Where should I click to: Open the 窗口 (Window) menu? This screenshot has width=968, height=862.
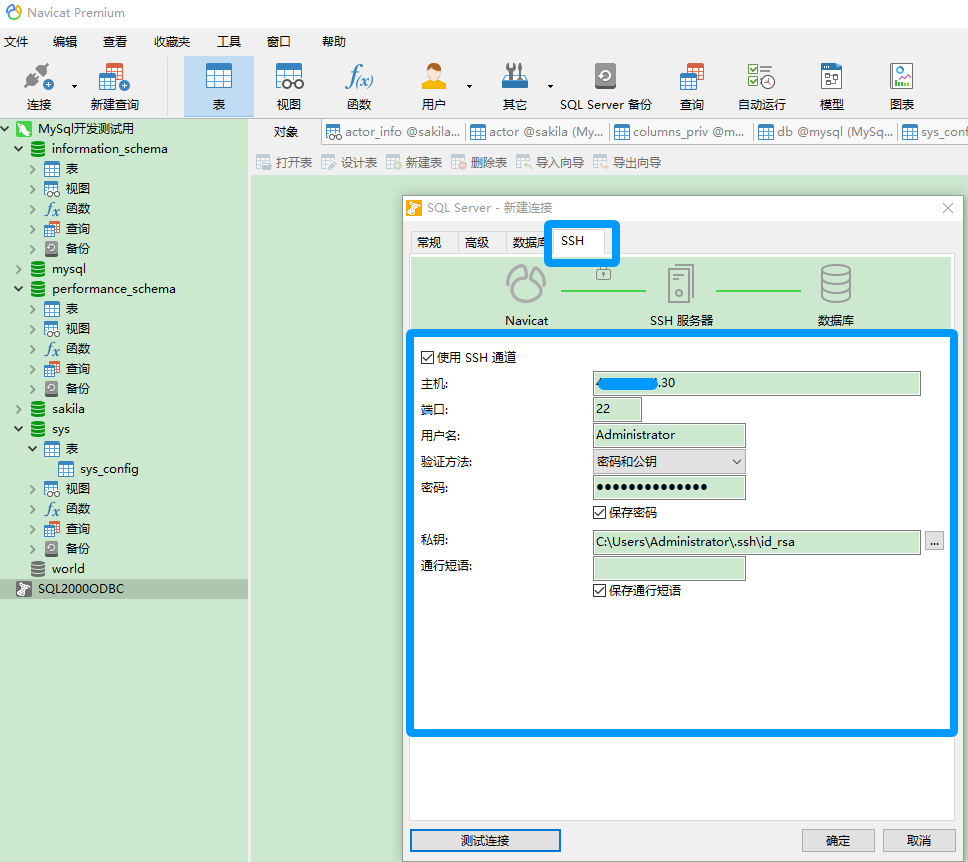[278, 41]
